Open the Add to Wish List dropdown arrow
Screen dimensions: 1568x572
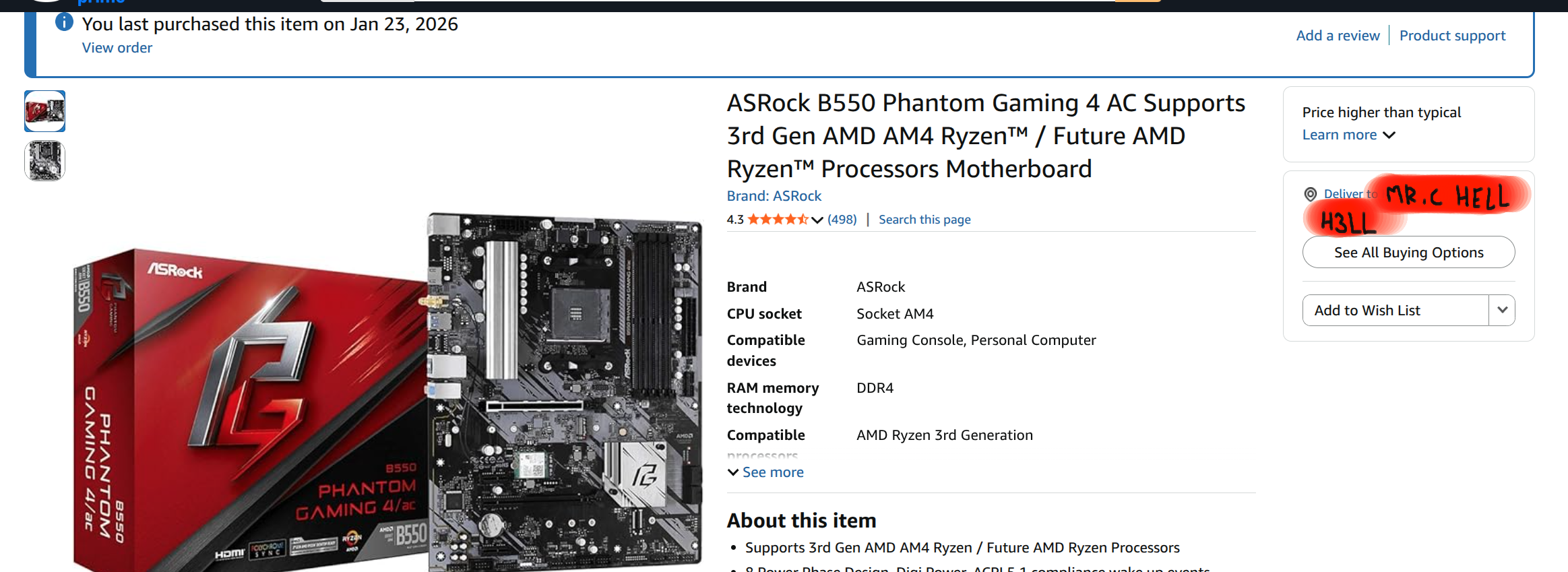coord(1502,310)
